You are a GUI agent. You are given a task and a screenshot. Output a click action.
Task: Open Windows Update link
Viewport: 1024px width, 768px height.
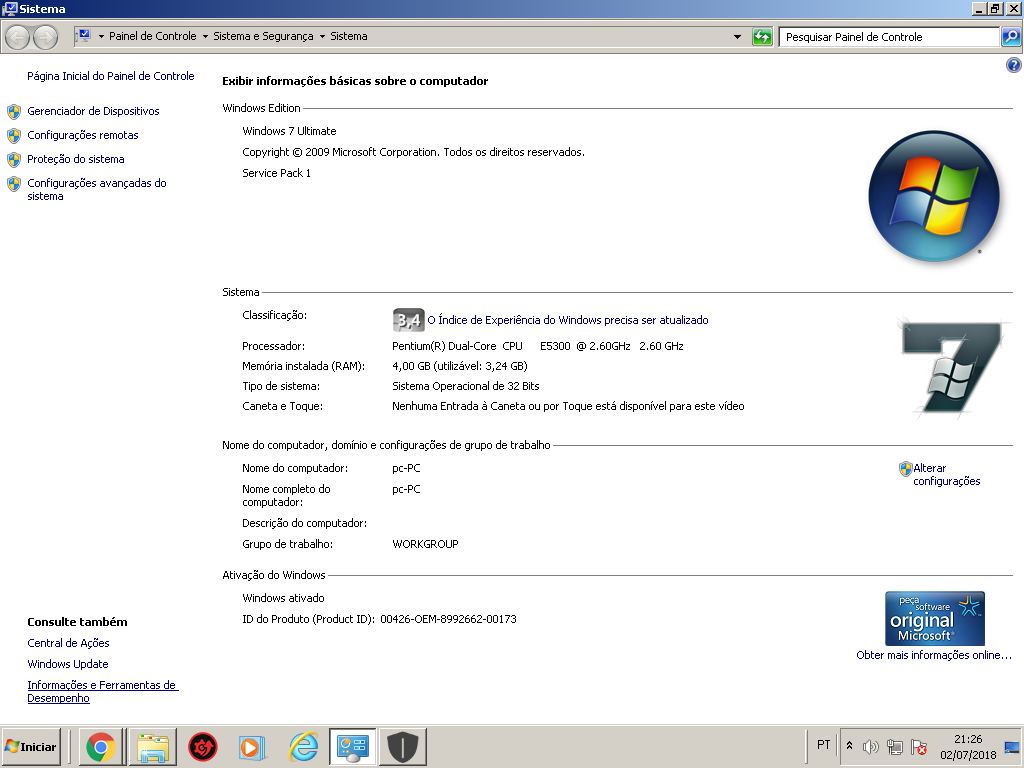[x=68, y=664]
